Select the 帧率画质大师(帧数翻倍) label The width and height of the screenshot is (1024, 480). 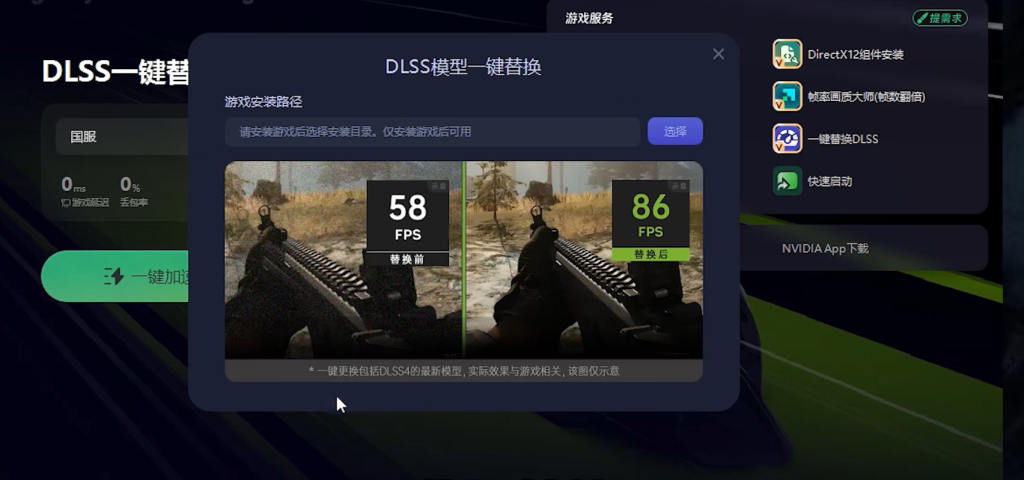pyautogui.click(x=866, y=97)
